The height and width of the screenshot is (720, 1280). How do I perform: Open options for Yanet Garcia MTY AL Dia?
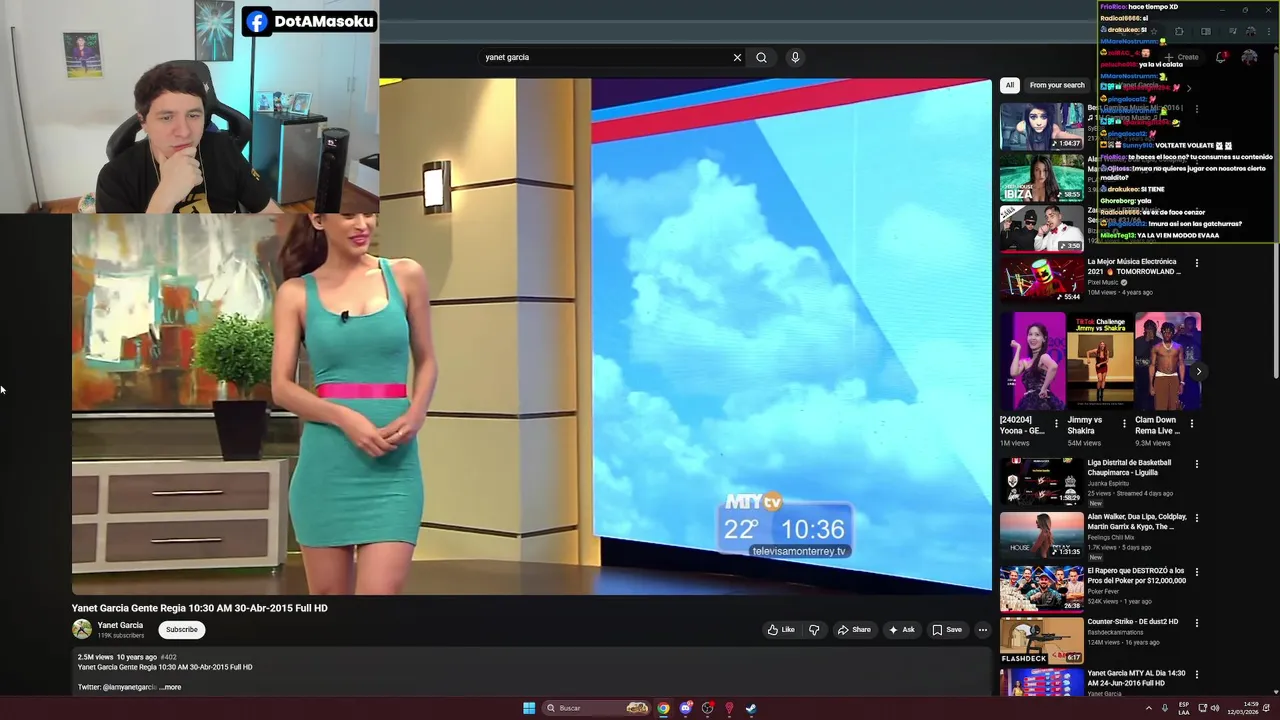[x=1197, y=674]
